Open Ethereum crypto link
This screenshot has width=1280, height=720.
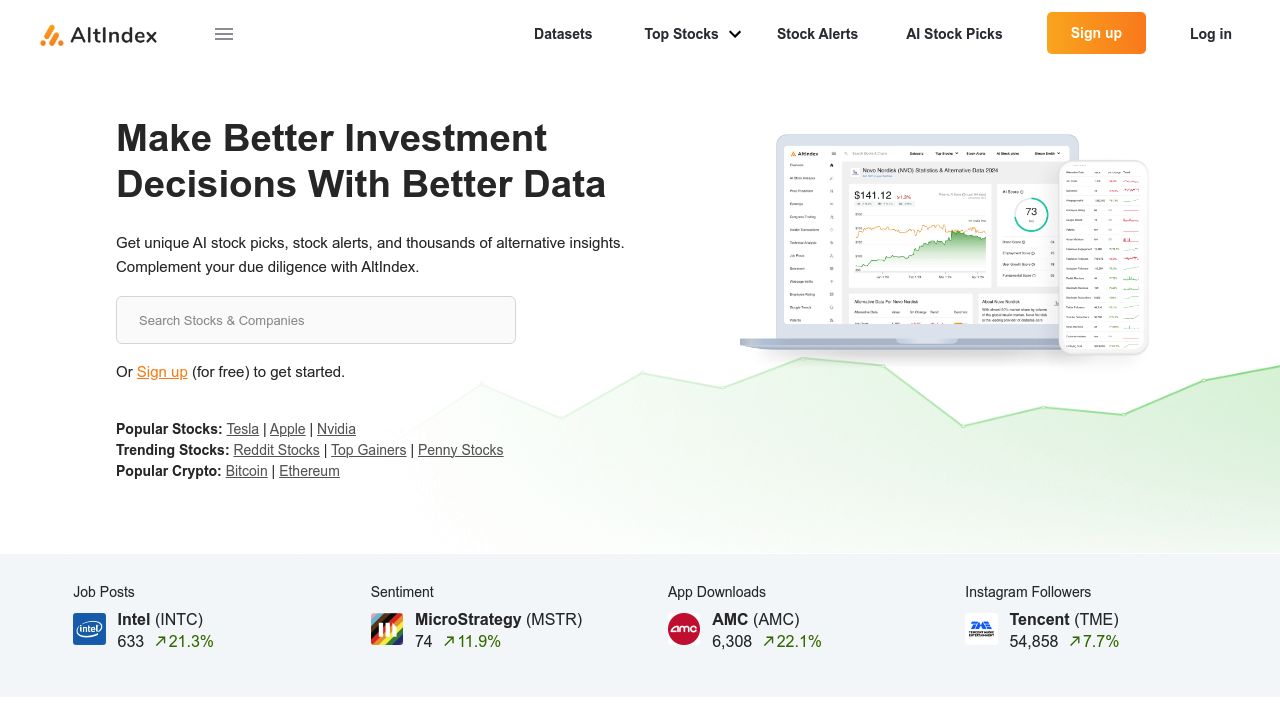pyautogui.click(x=309, y=471)
